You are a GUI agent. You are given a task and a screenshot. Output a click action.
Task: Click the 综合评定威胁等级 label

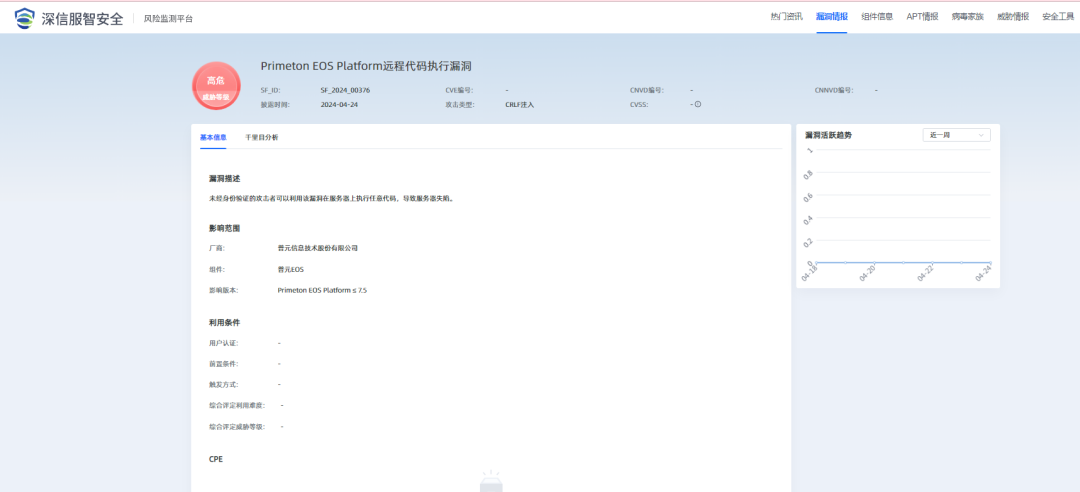pos(237,427)
